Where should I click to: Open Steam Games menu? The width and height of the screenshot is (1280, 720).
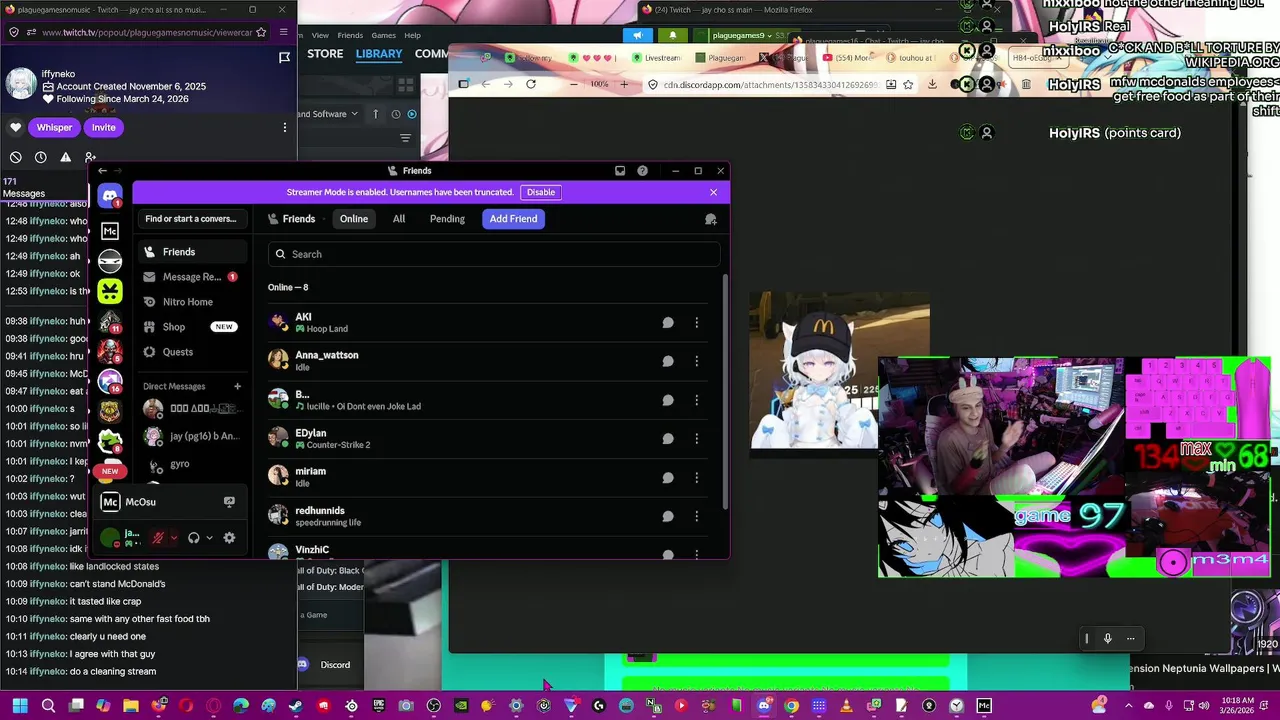pos(383,35)
